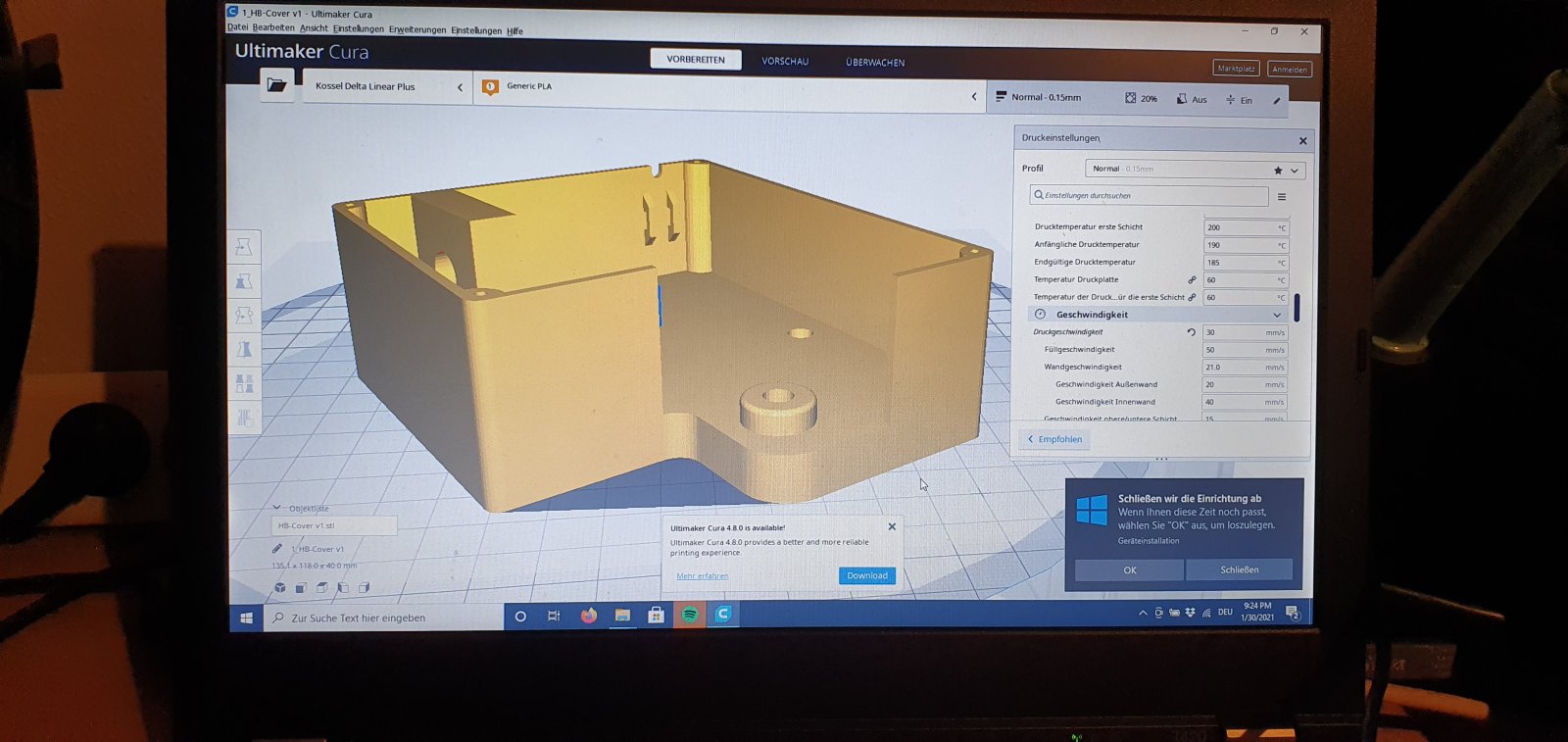Switch to 3D view cube icon
The height and width of the screenshot is (742, 1568).
[280, 588]
